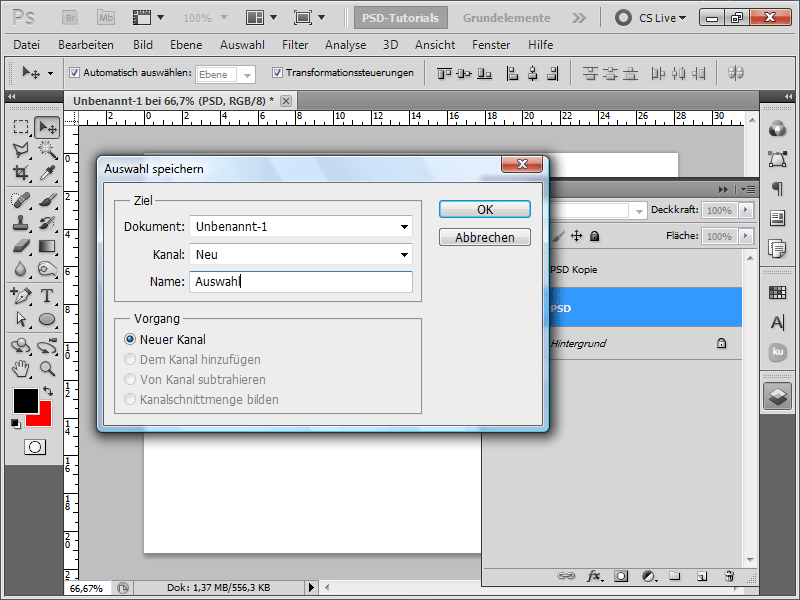Open the Bearbeiten menu
This screenshot has height=600, width=800.
tap(86, 45)
